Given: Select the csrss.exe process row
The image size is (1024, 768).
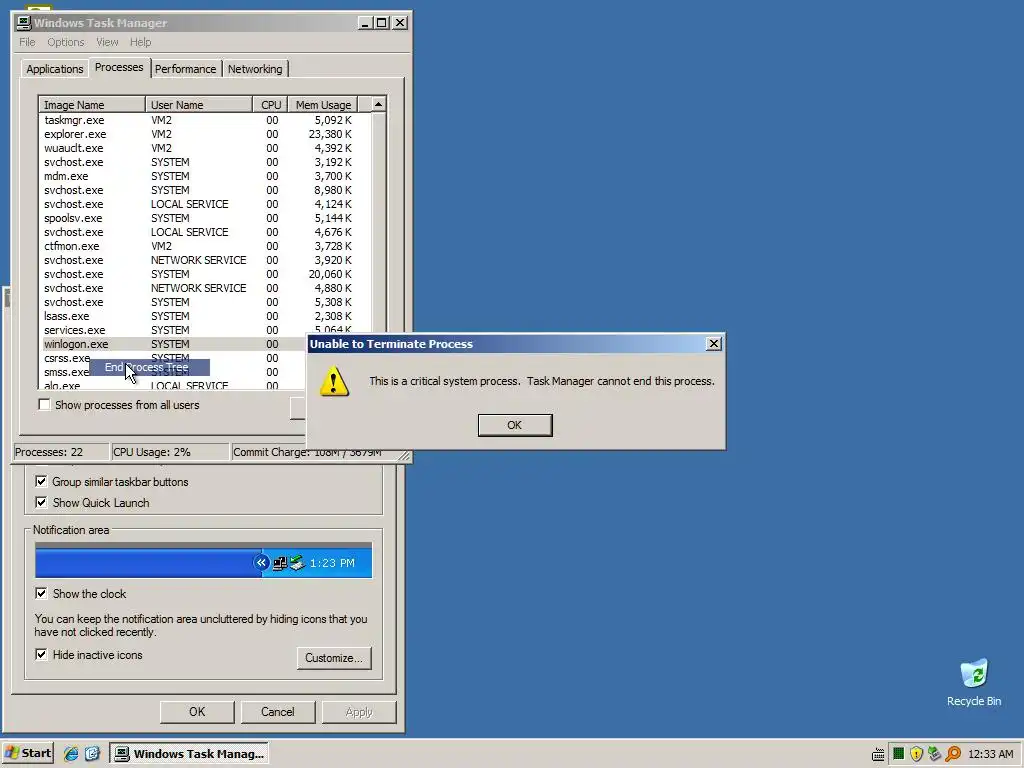Looking at the screenshot, I should pos(174,358).
